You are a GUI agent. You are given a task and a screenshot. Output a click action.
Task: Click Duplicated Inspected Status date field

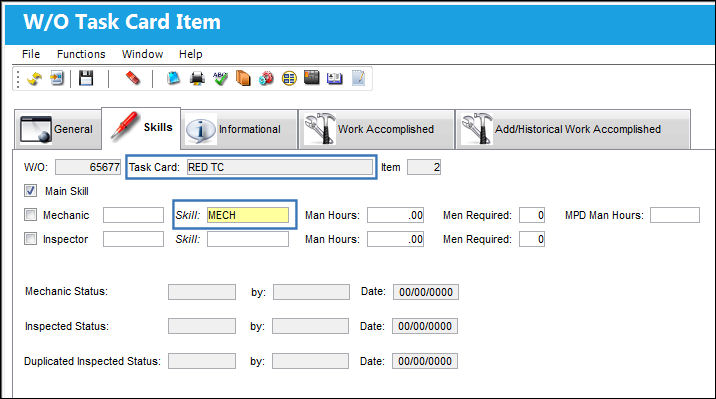tap(425, 361)
